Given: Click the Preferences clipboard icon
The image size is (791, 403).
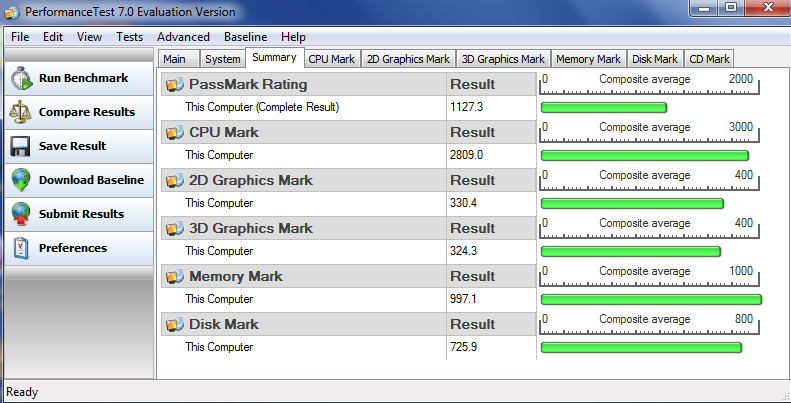Looking at the screenshot, I should pyautogui.click(x=21, y=249).
